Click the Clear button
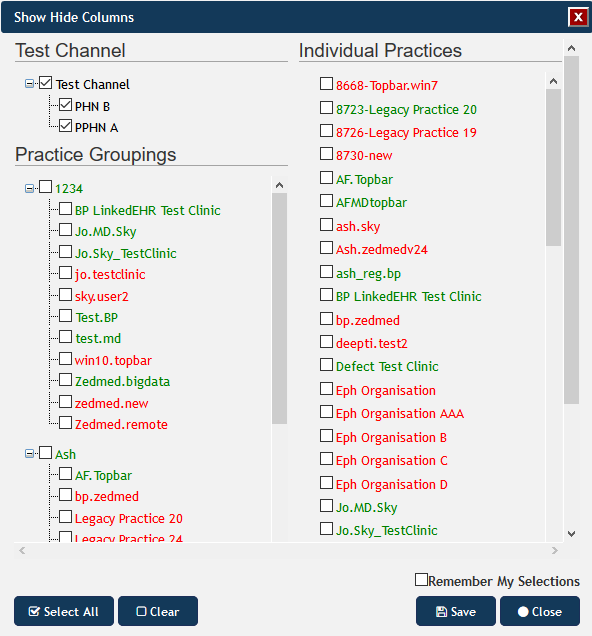 tap(158, 611)
